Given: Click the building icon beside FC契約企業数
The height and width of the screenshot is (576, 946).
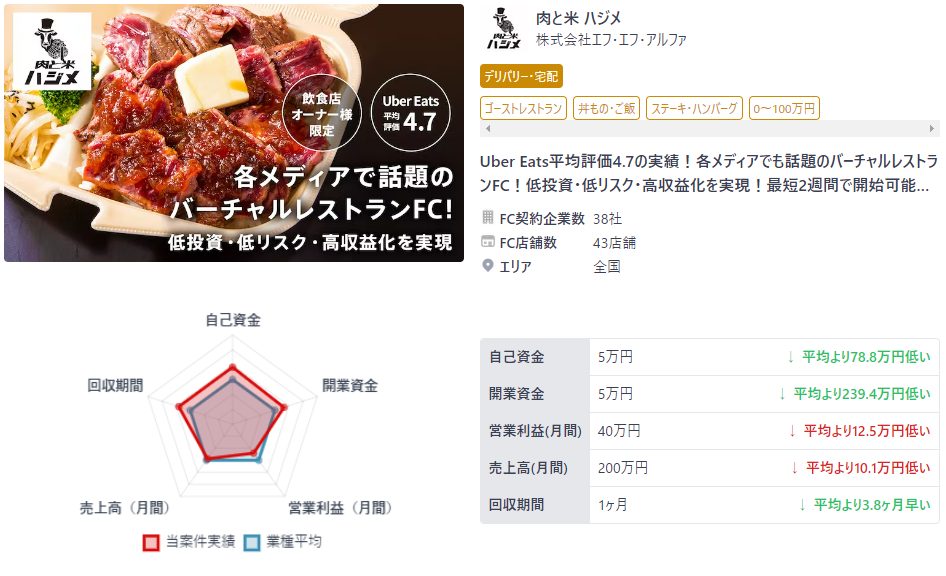Looking at the screenshot, I should tap(487, 218).
